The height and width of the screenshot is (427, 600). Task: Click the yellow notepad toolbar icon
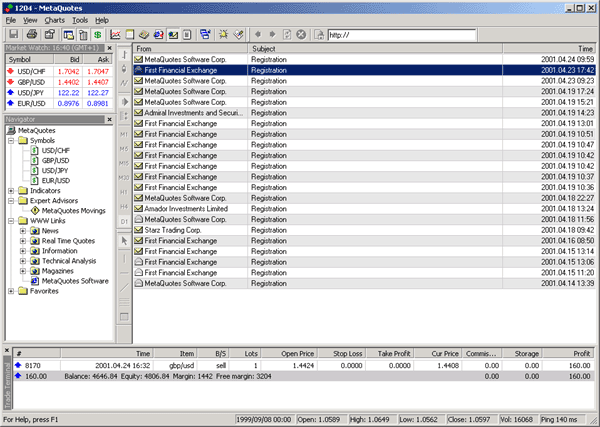pyautogui.click(x=130, y=35)
